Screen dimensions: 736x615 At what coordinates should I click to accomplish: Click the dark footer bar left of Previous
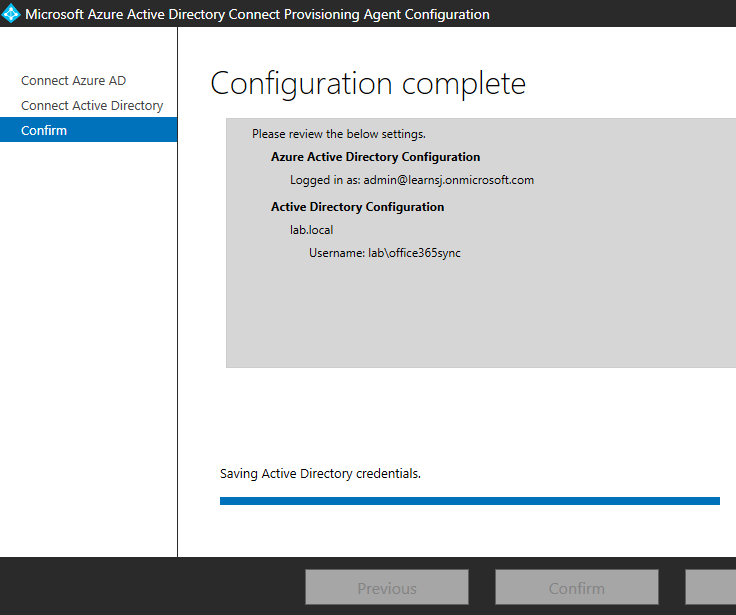click(150, 587)
